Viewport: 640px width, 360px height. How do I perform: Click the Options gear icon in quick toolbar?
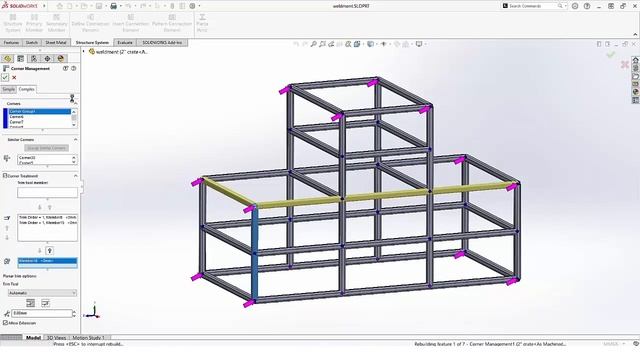point(192,6)
